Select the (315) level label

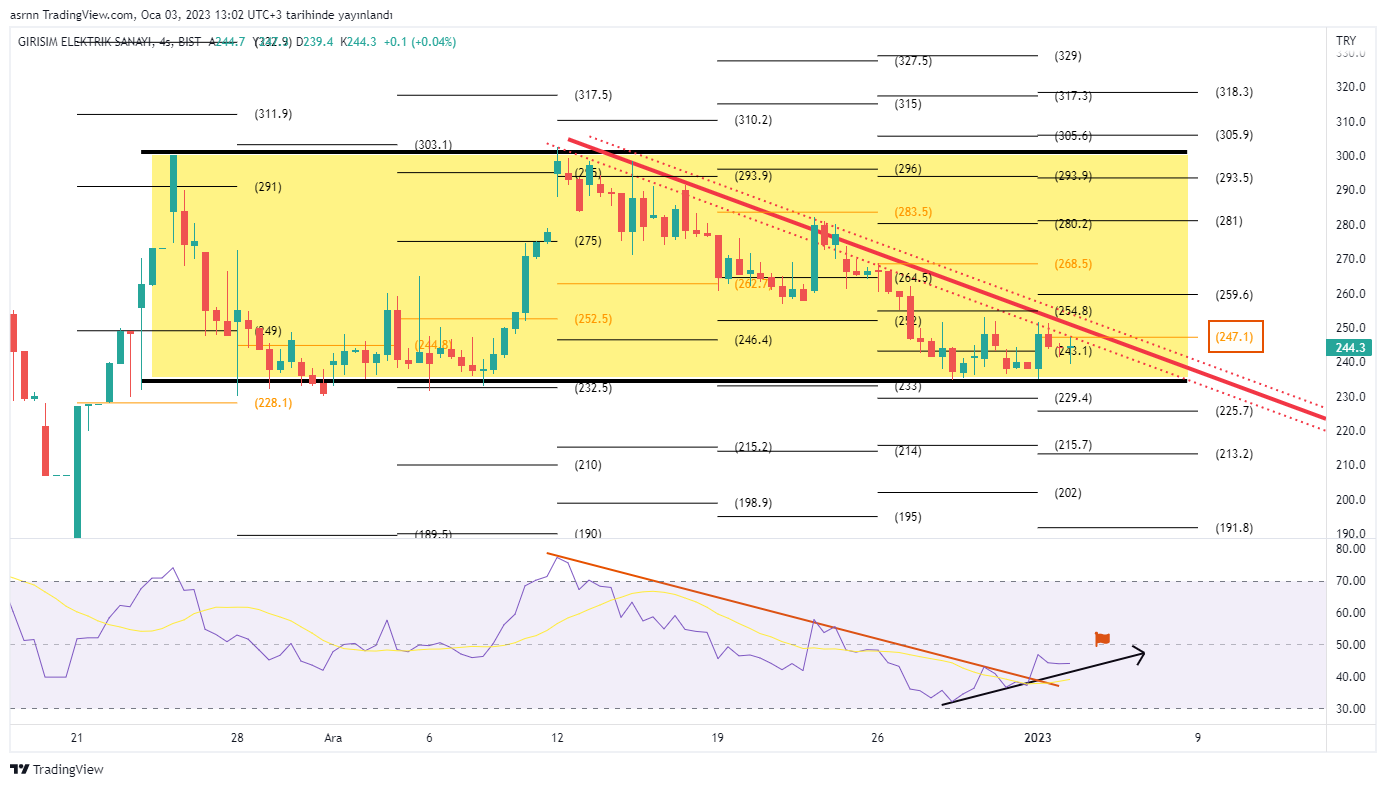[908, 104]
